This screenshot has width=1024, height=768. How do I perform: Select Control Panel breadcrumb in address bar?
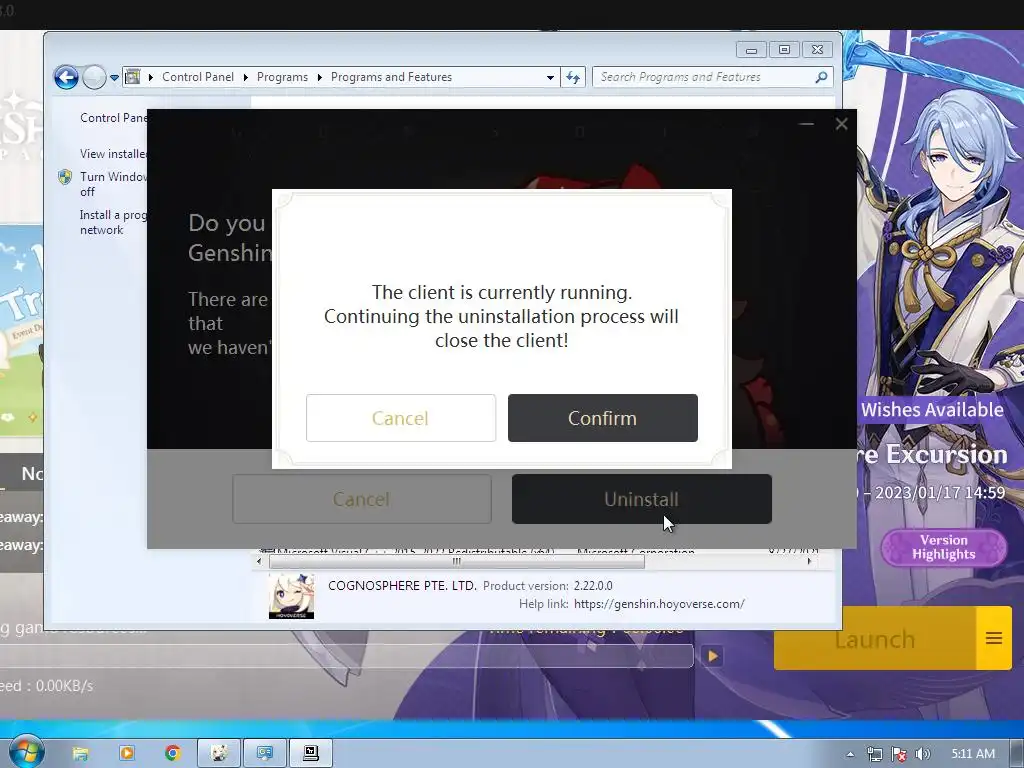pos(198,77)
